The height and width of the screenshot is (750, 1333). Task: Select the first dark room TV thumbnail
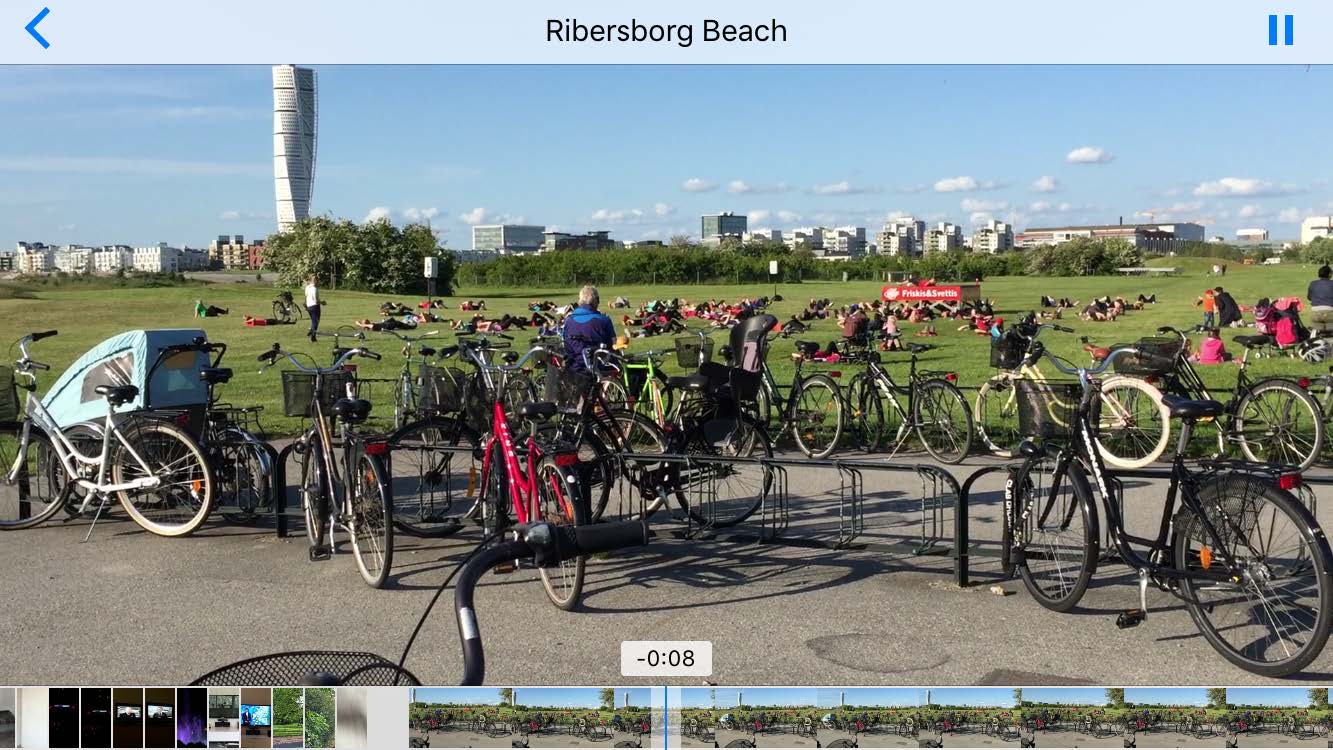127,718
